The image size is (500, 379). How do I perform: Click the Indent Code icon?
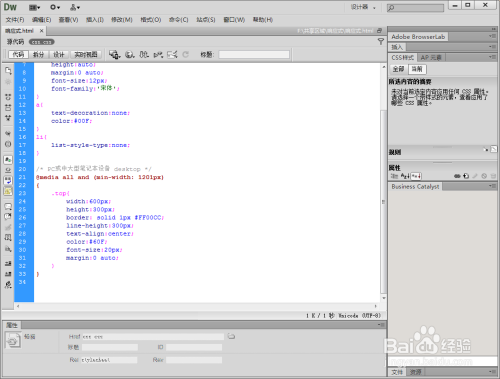pyautogui.click(x=8, y=264)
